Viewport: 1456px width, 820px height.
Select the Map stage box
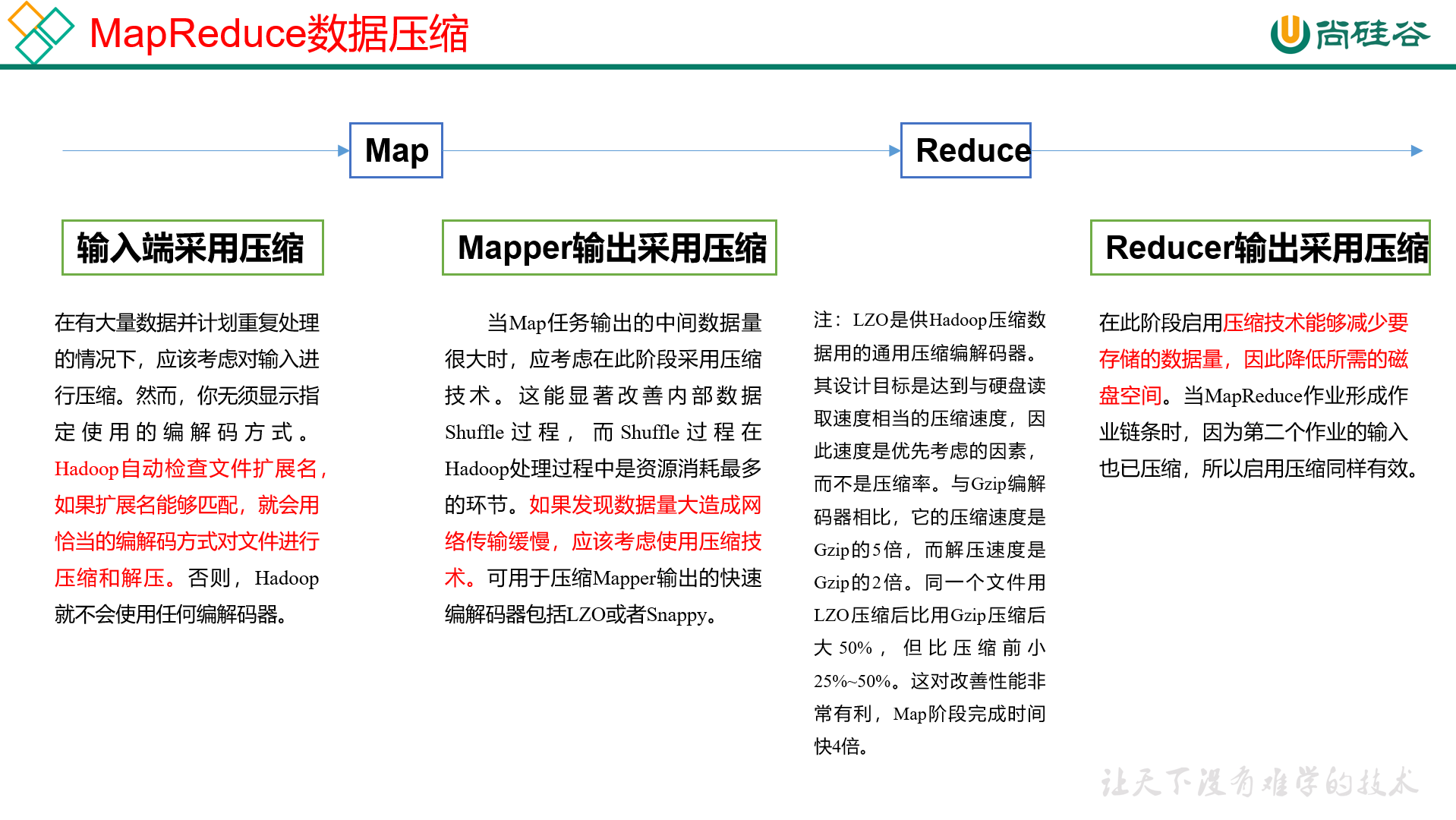(396, 150)
